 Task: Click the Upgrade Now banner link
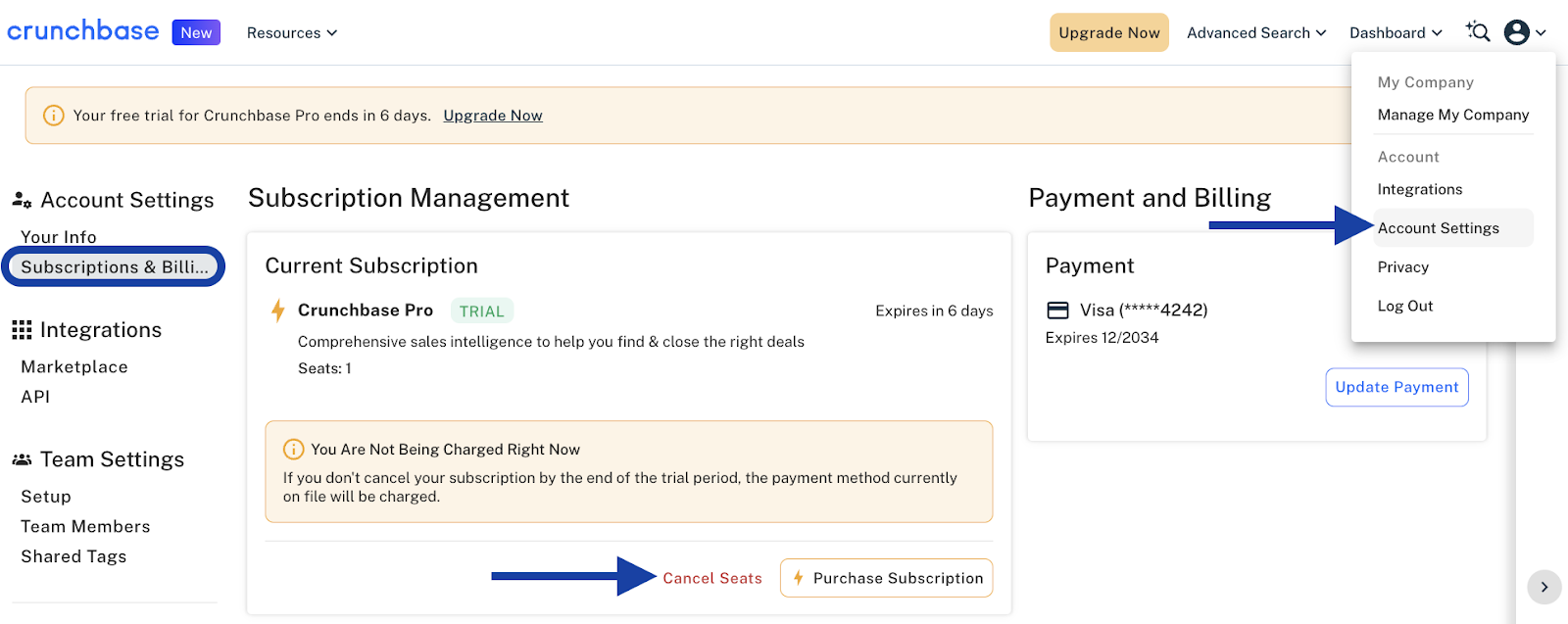coord(493,116)
